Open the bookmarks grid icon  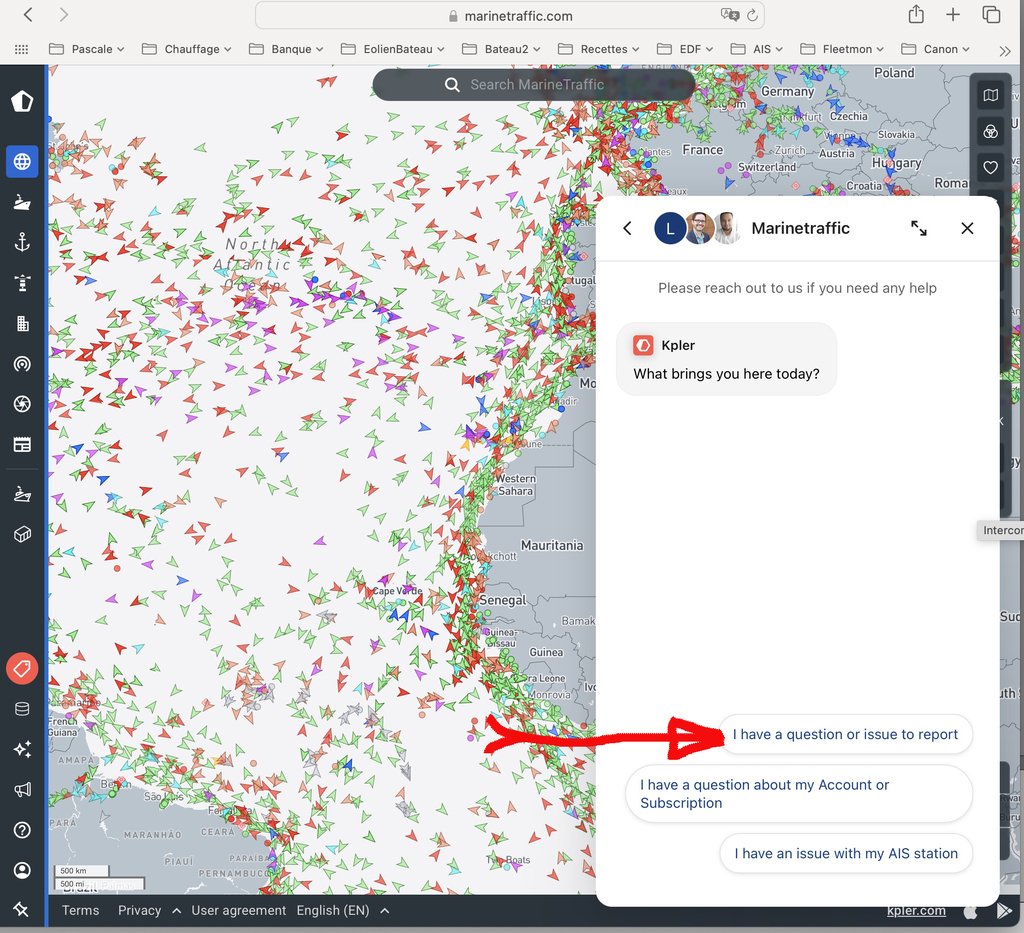point(22,49)
